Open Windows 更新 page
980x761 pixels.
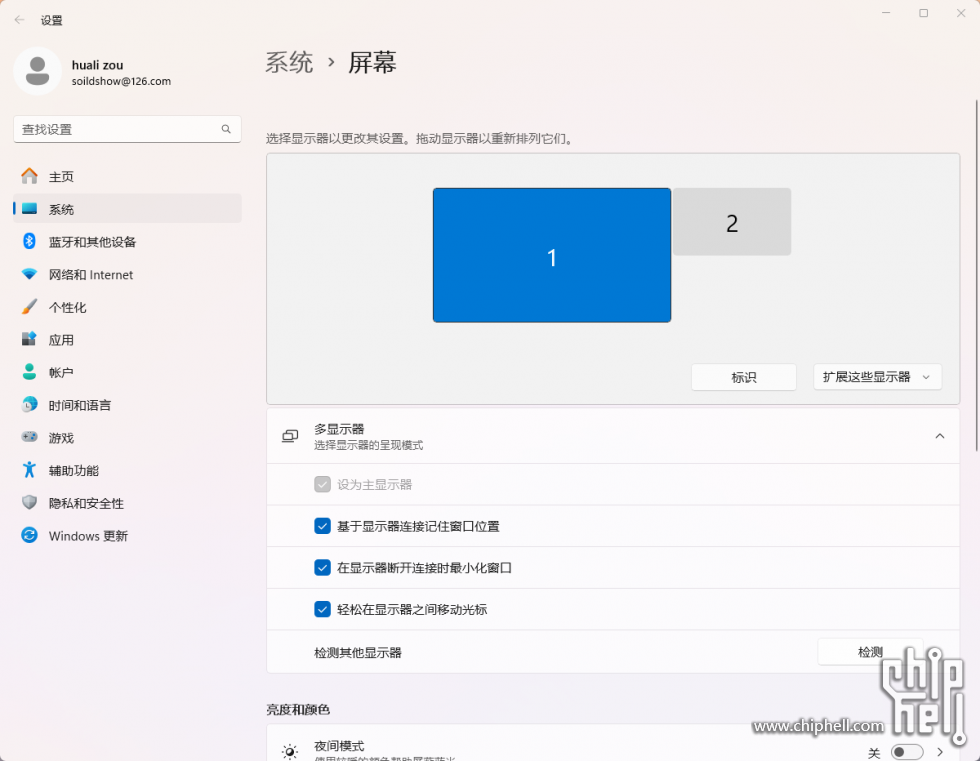click(x=128, y=535)
